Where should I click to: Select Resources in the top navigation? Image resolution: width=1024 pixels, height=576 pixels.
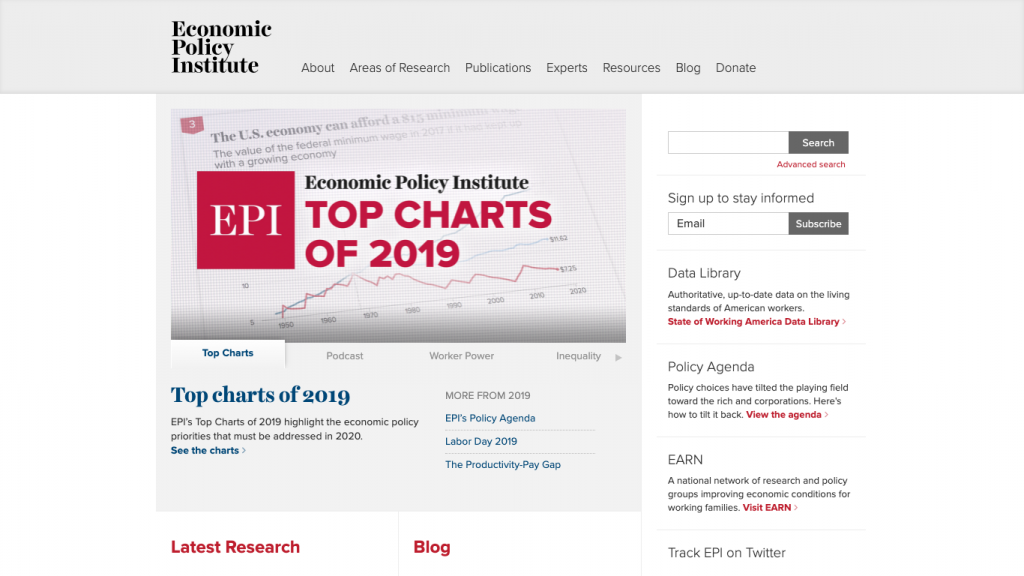[x=632, y=68]
